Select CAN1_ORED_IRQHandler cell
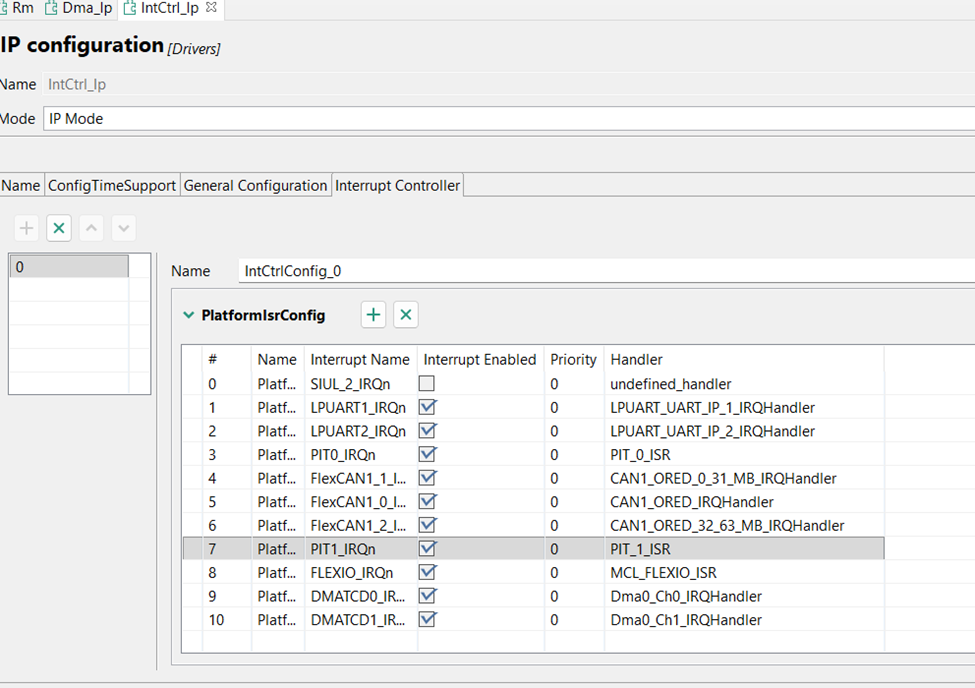The width and height of the screenshot is (975, 688). (x=743, y=502)
